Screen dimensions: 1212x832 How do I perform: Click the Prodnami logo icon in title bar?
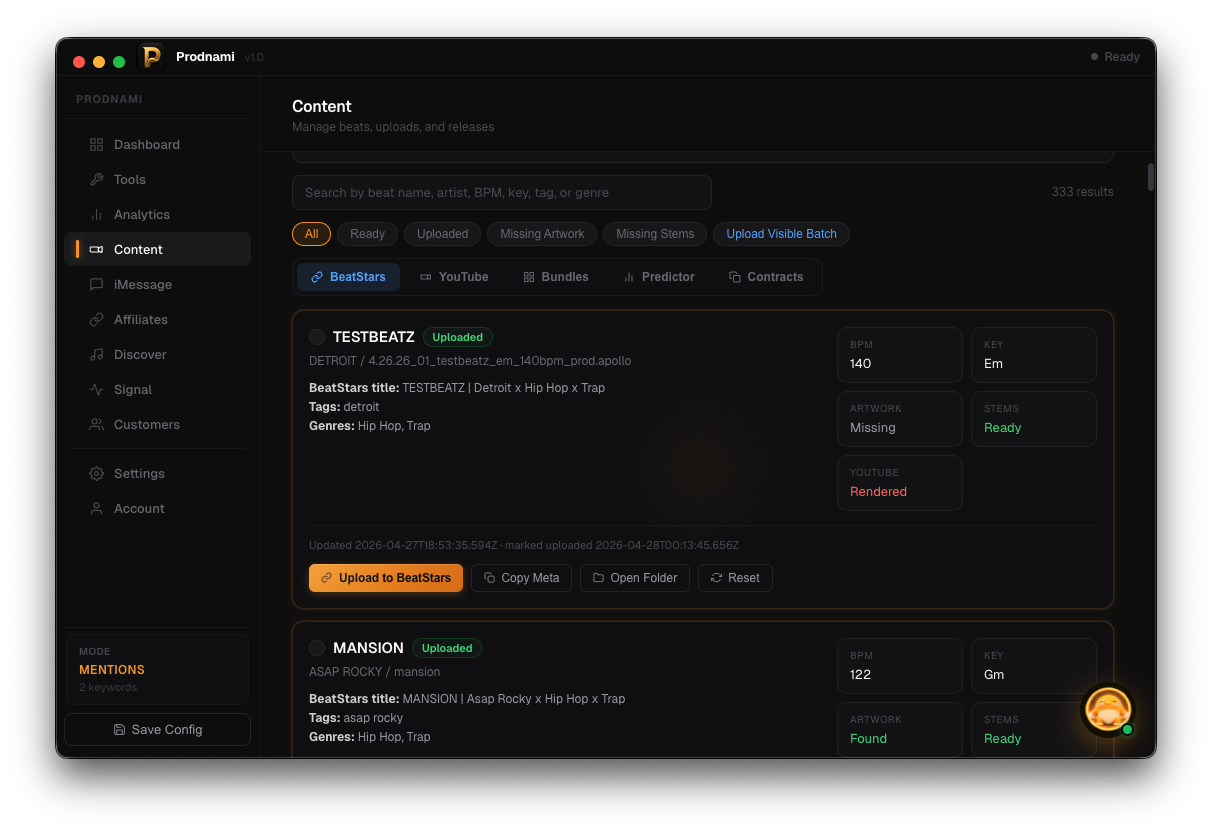(x=151, y=57)
